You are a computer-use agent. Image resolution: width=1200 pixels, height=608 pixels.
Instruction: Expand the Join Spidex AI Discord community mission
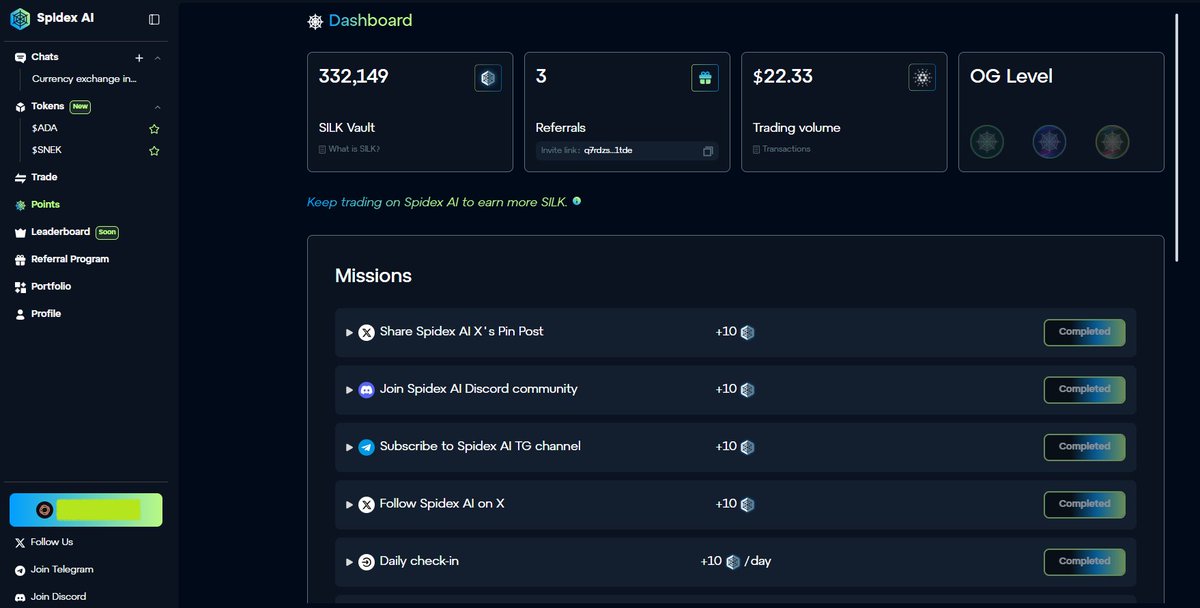349,390
